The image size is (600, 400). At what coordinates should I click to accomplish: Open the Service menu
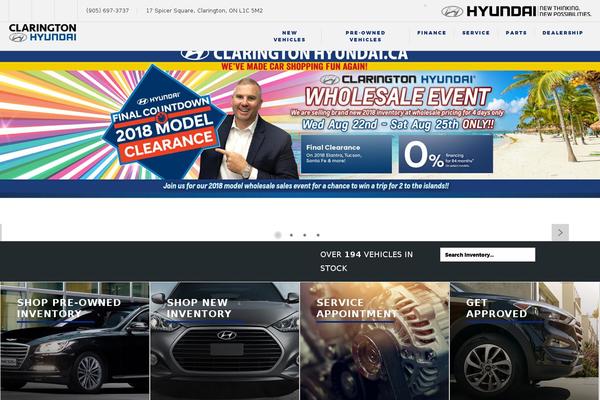476,33
